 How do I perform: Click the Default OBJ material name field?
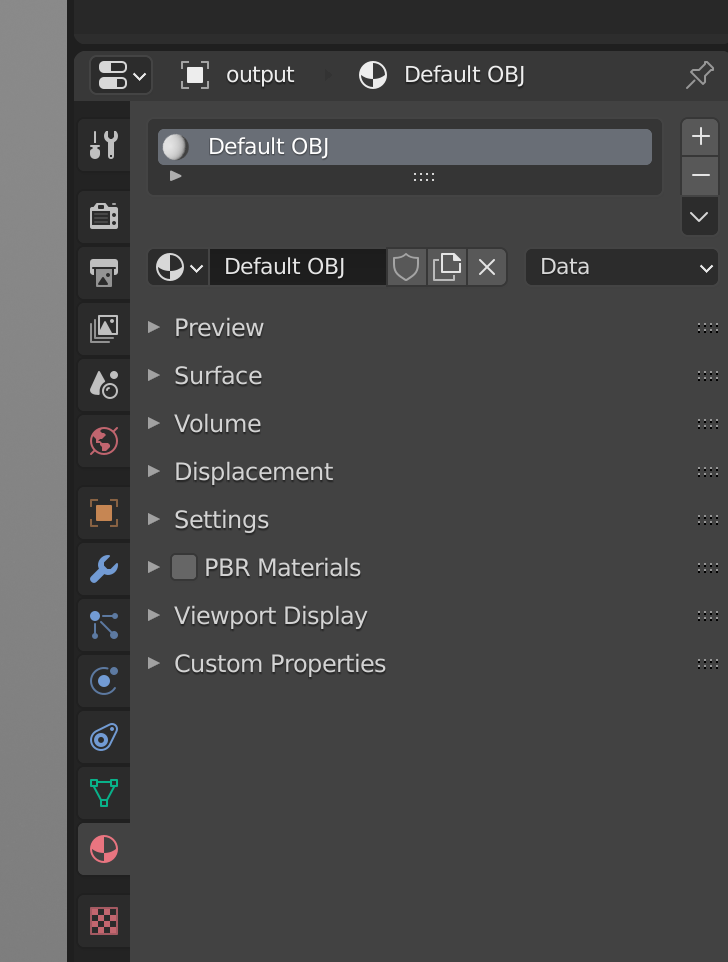[298, 267]
